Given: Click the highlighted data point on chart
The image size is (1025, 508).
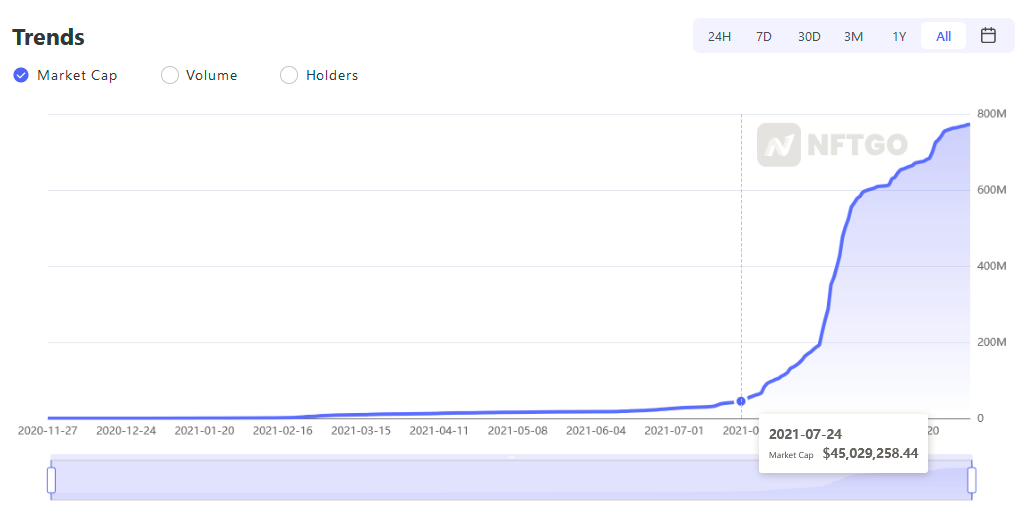Looking at the screenshot, I should click(x=741, y=401).
